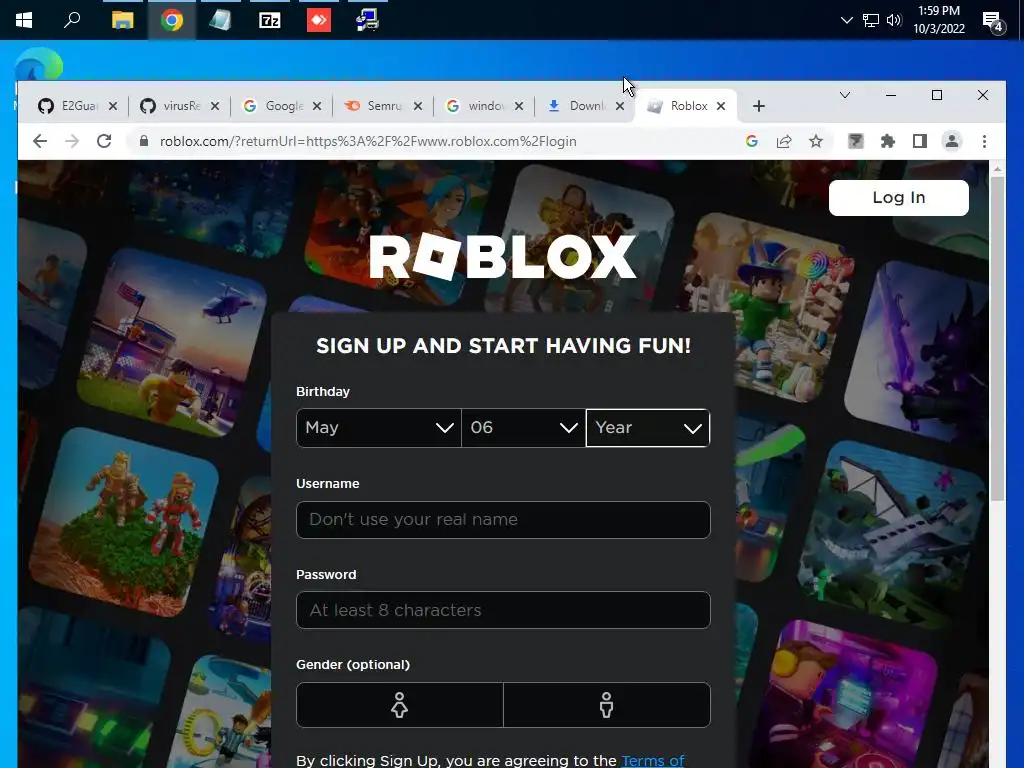Open the birthday day dropdown
Screen dimensions: 1024x768
point(523,428)
